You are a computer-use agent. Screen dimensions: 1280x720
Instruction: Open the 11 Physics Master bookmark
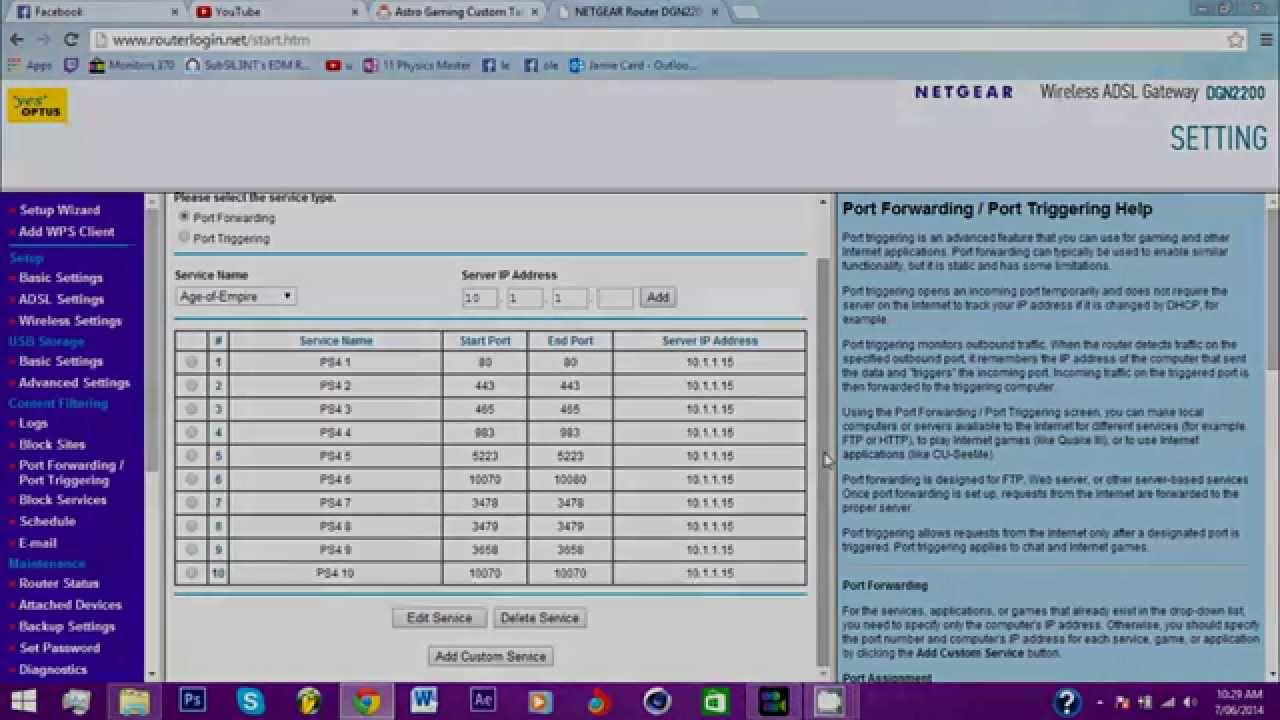417,65
